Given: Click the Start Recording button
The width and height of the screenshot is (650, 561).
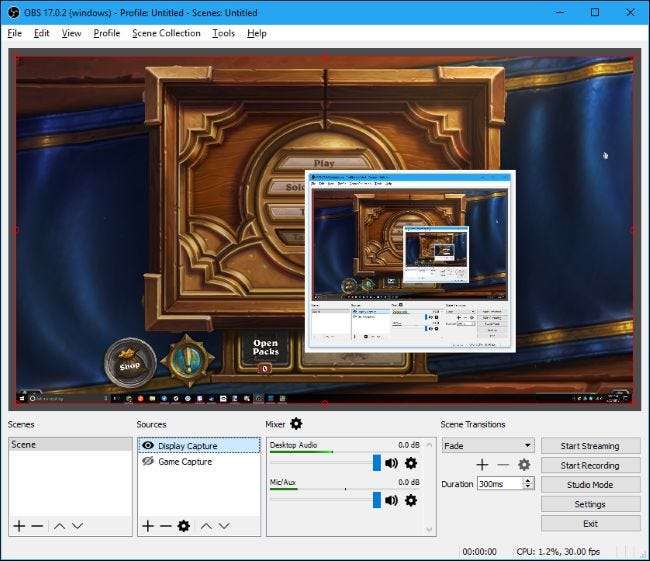Looking at the screenshot, I should tap(590, 465).
